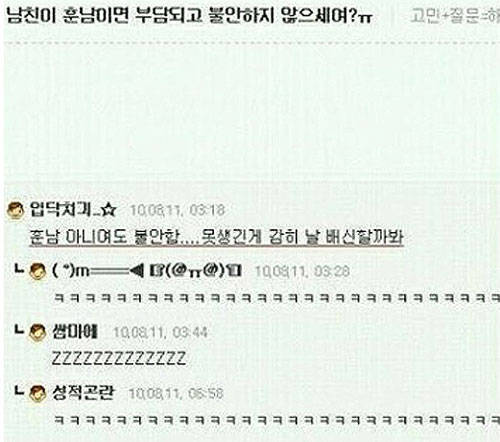The height and width of the screenshot is (442, 500).
Task: Open the 고민+질문 board category link
Action: 455,16
